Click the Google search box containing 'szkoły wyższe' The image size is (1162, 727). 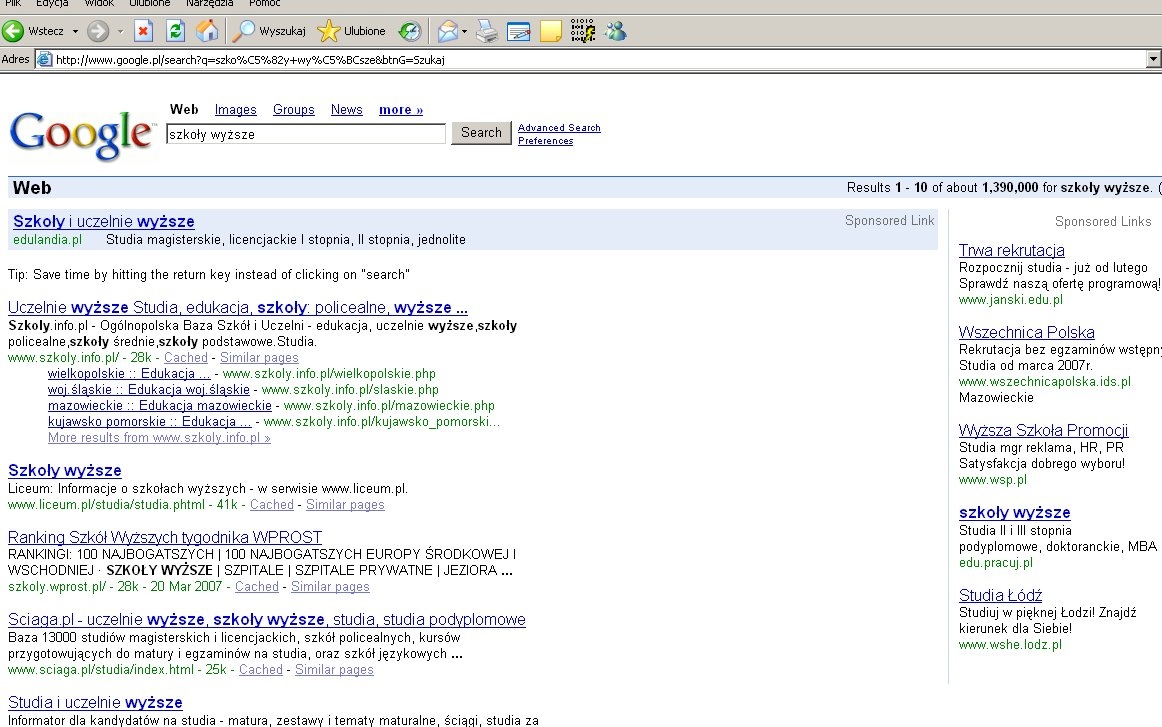[x=306, y=134]
